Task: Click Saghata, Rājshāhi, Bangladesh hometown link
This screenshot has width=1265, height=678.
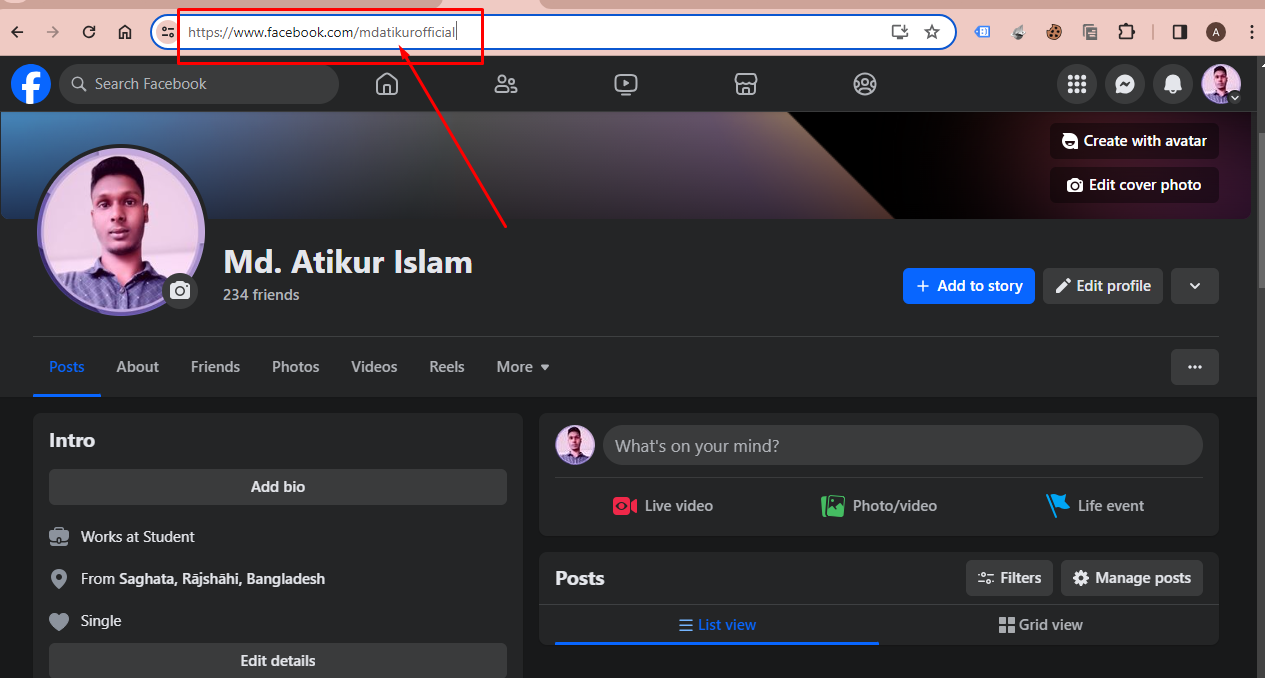Action: 222,579
